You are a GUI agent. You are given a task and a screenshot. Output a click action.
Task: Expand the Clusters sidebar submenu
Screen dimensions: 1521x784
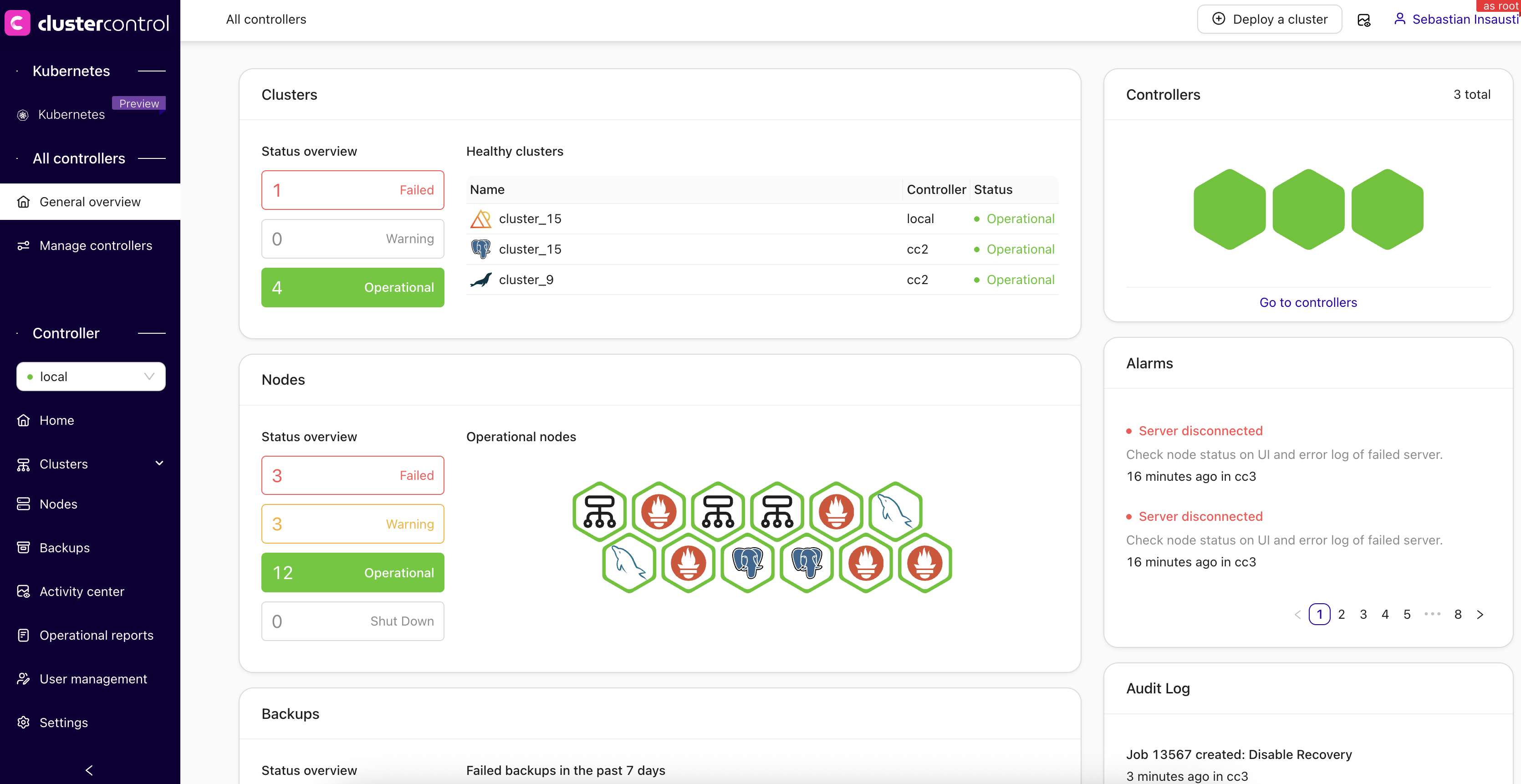coord(159,463)
